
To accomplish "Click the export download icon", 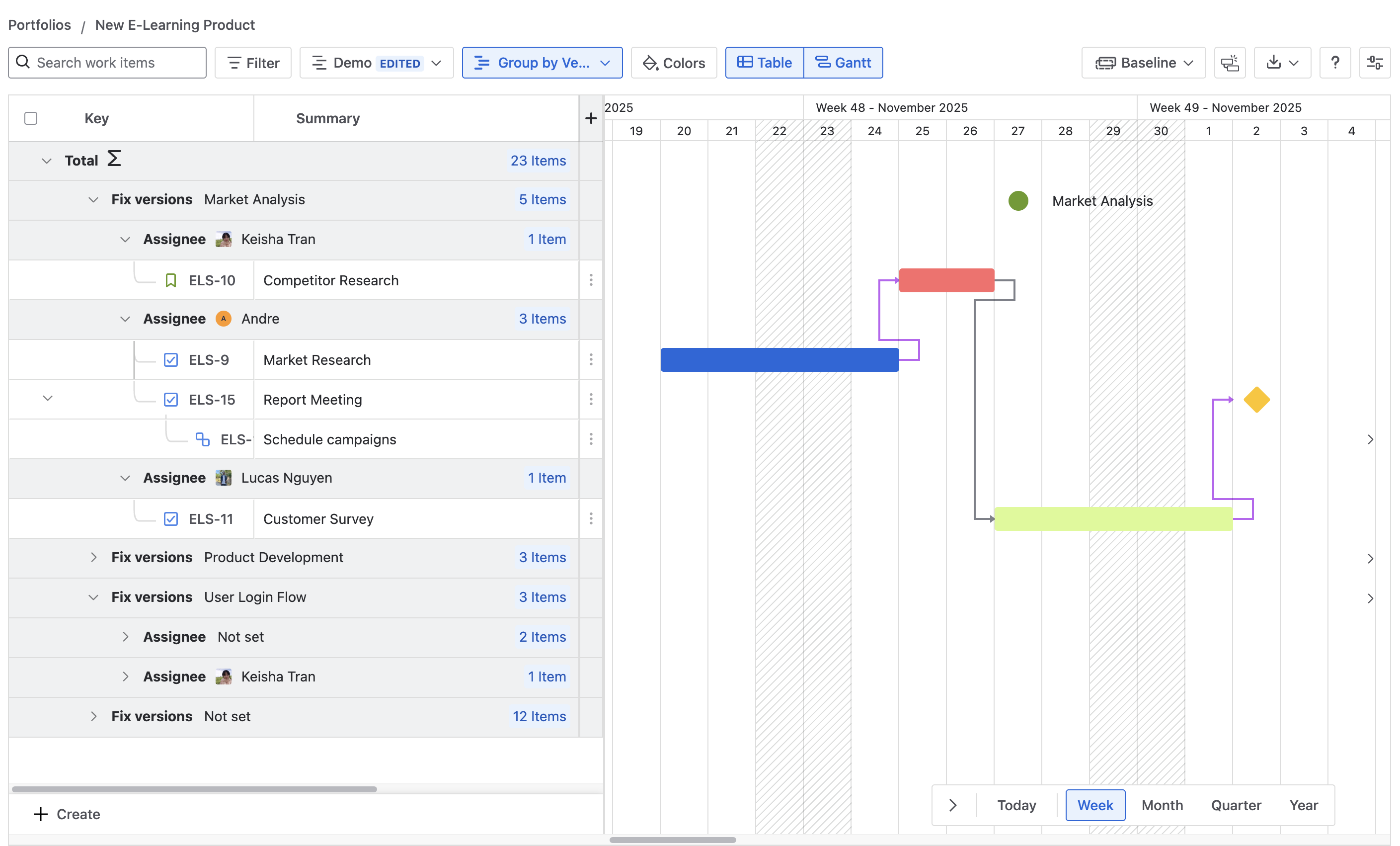I will click(1274, 63).
